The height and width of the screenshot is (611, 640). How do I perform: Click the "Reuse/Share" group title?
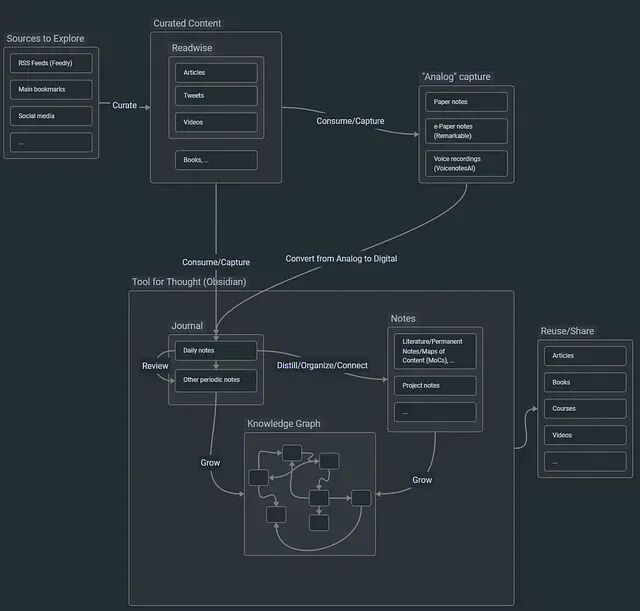pyautogui.click(x=567, y=331)
